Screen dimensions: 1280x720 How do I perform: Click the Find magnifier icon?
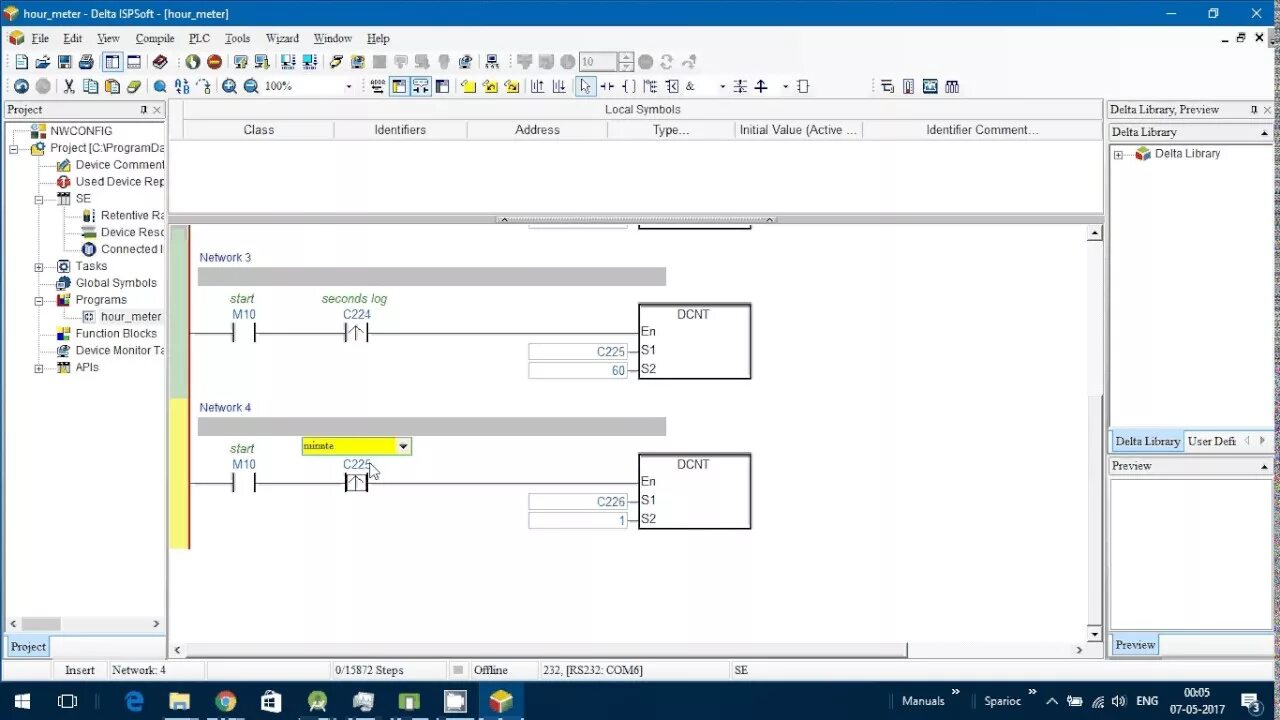160,86
